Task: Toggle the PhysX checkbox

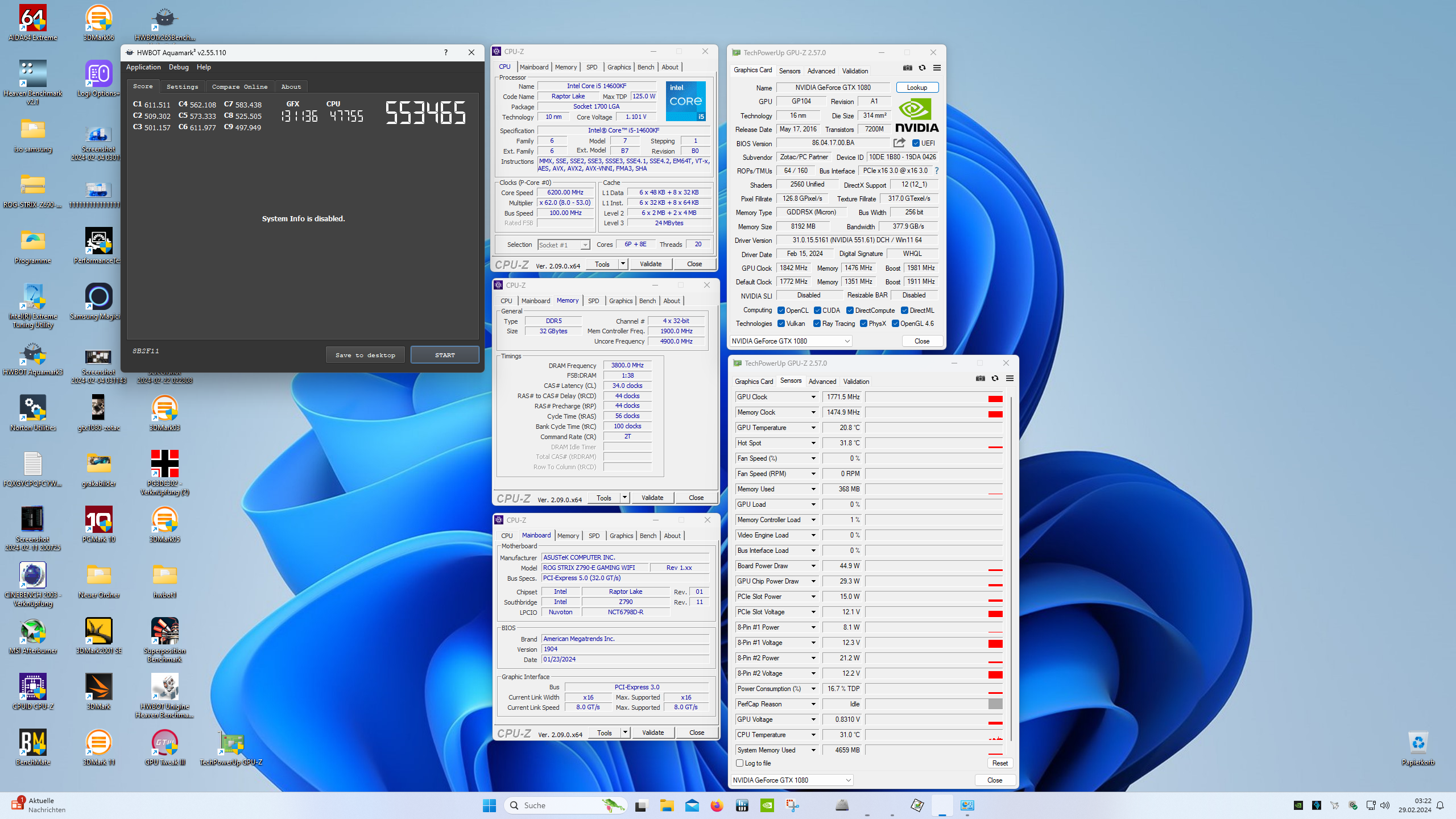Action: [x=863, y=324]
